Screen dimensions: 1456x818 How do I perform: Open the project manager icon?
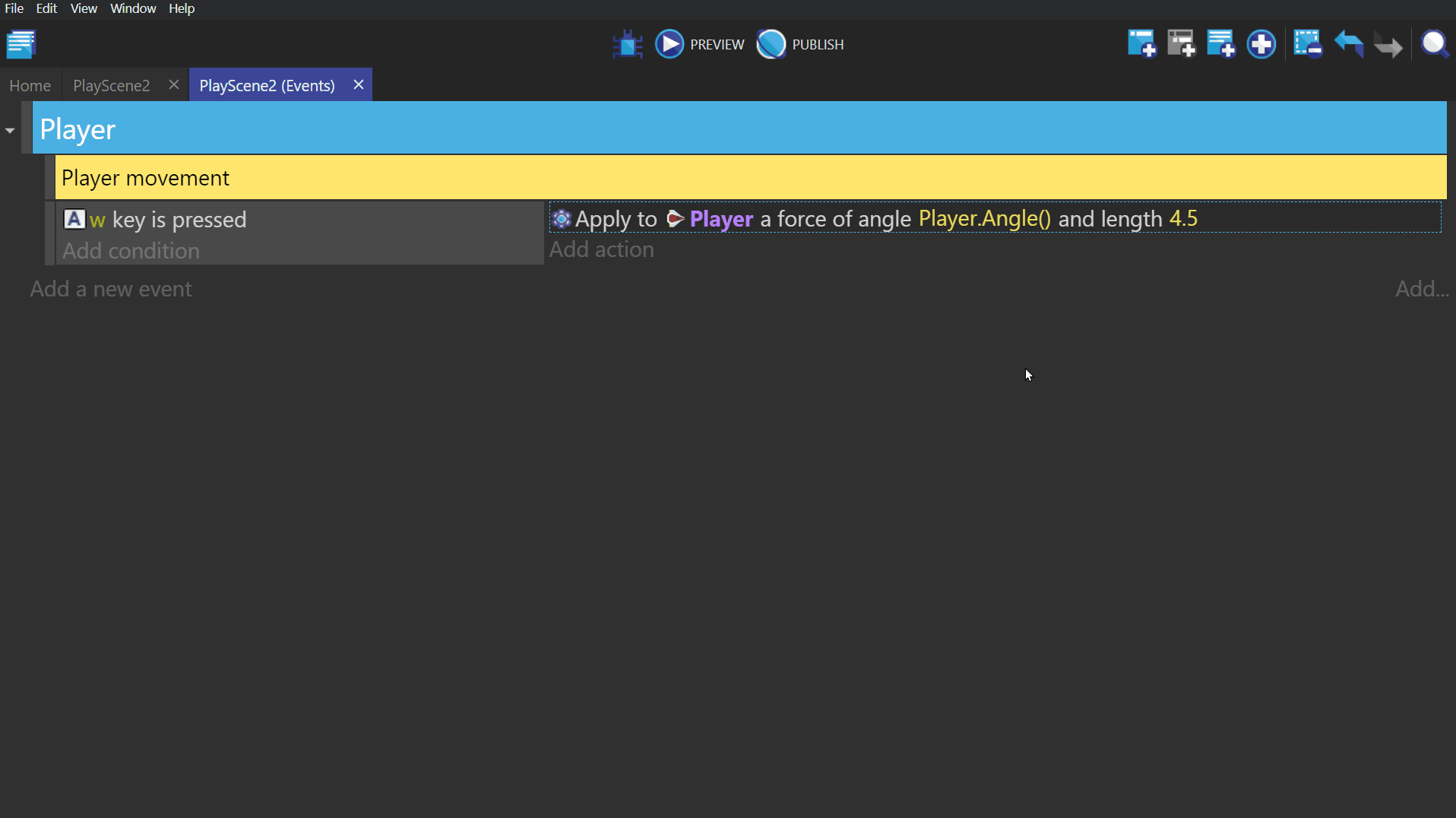click(21, 44)
